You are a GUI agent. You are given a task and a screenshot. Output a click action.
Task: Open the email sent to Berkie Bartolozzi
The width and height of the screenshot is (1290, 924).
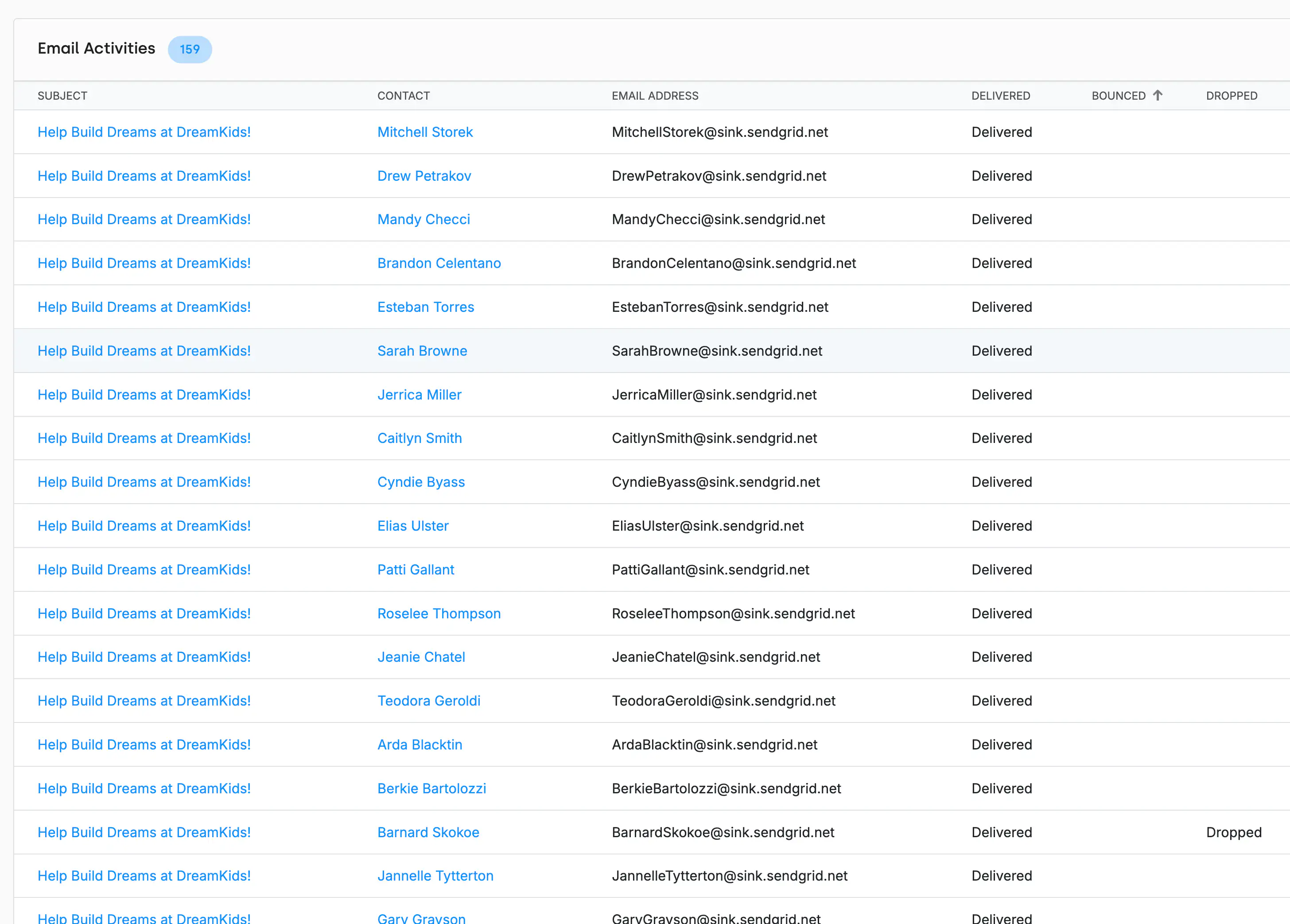click(x=144, y=788)
